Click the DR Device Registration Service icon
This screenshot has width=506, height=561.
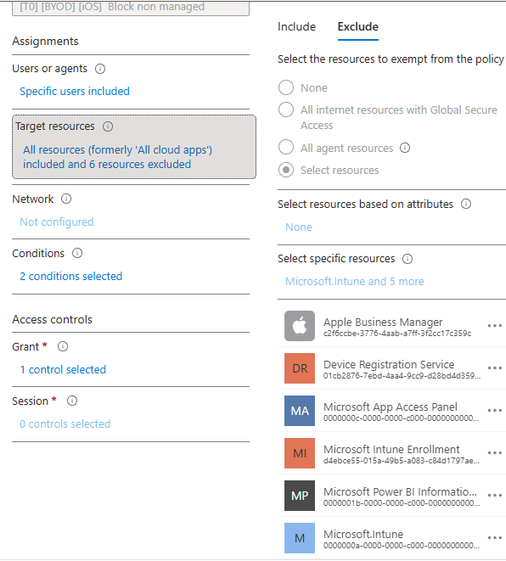pos(300,368)
